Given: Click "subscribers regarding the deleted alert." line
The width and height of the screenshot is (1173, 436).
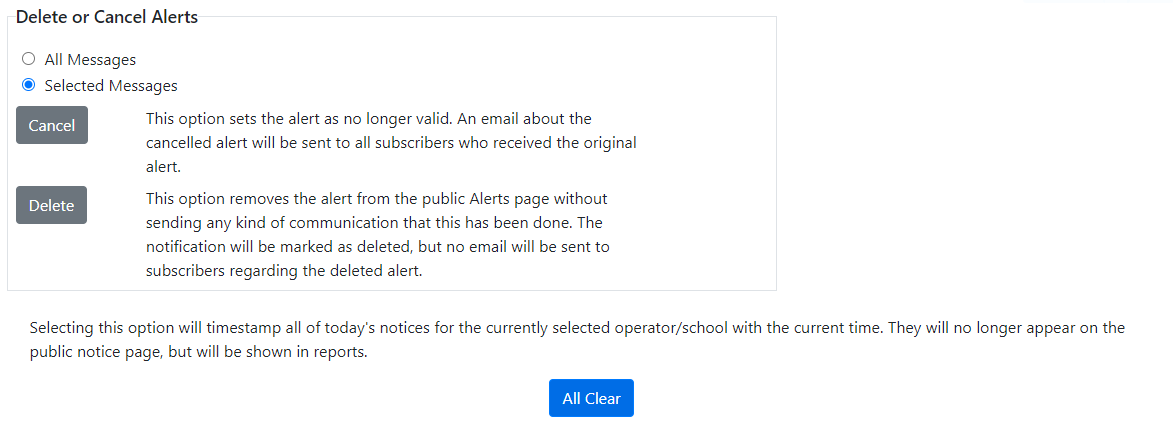Looking at the screenshot, I should click(x=284, y=270).
